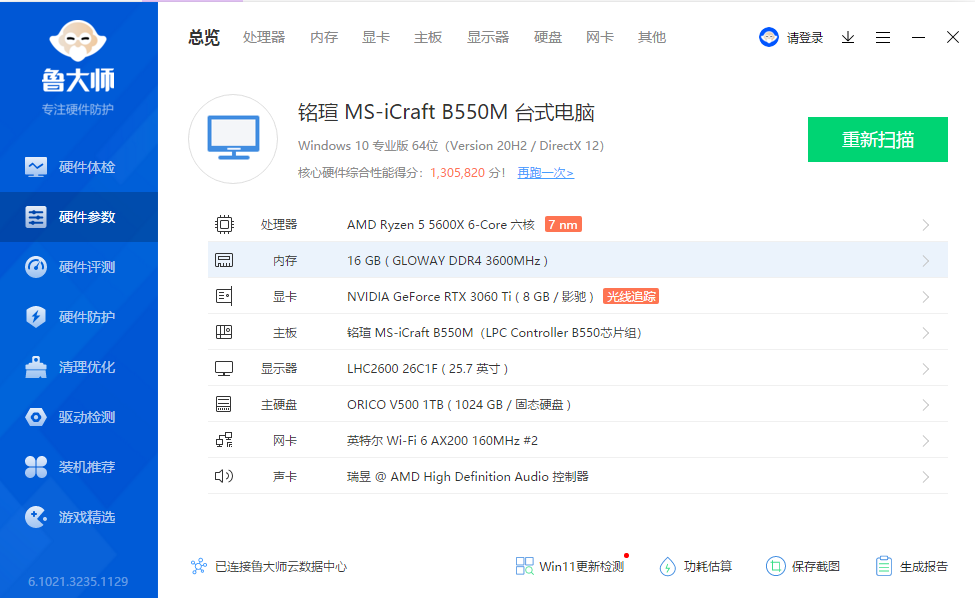Click the Win11 update check icon
The width and height of the screenshot is (975, 598).
click(x=524, y=566)
